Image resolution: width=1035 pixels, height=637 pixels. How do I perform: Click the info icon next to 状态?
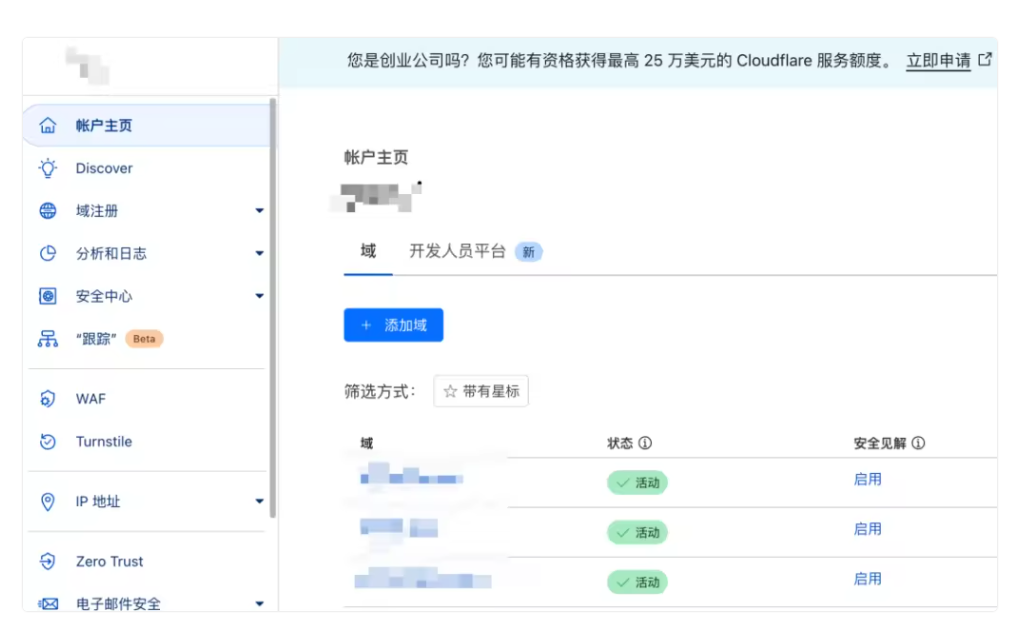tap(645, 443)
